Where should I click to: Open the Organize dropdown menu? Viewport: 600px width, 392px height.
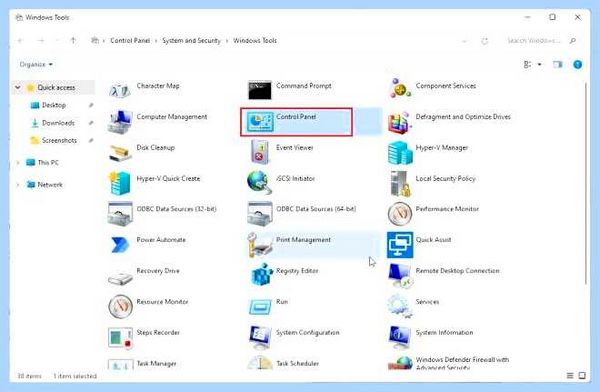click(x=36, y=64)
